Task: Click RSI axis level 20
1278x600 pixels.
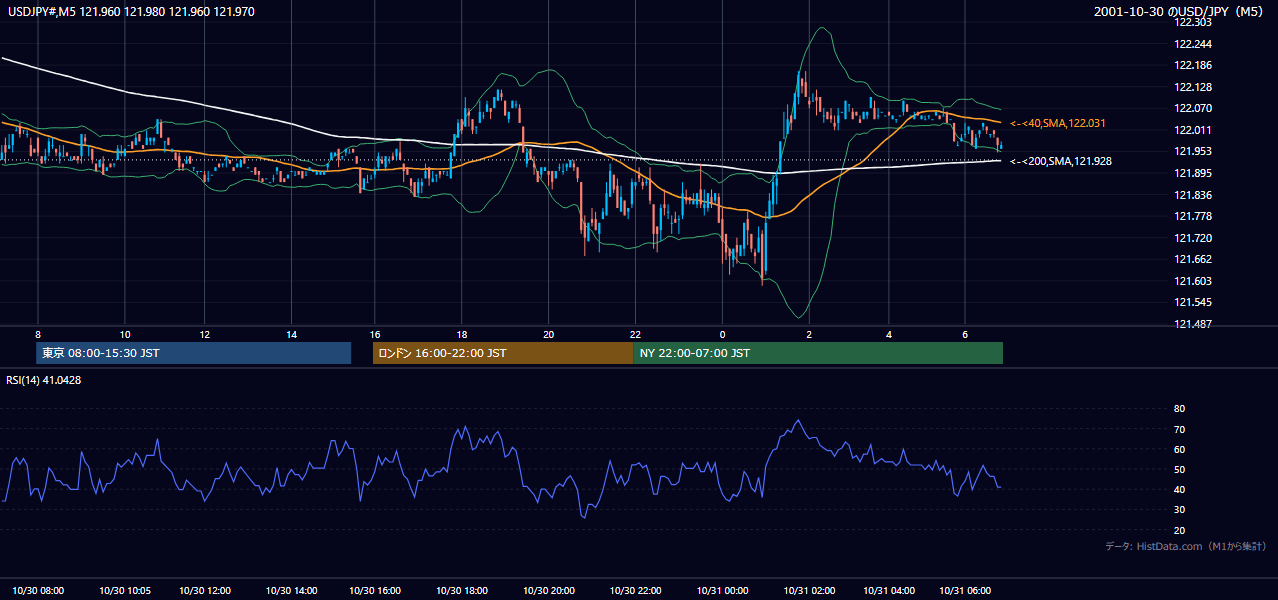Action: pos(1179,530)
